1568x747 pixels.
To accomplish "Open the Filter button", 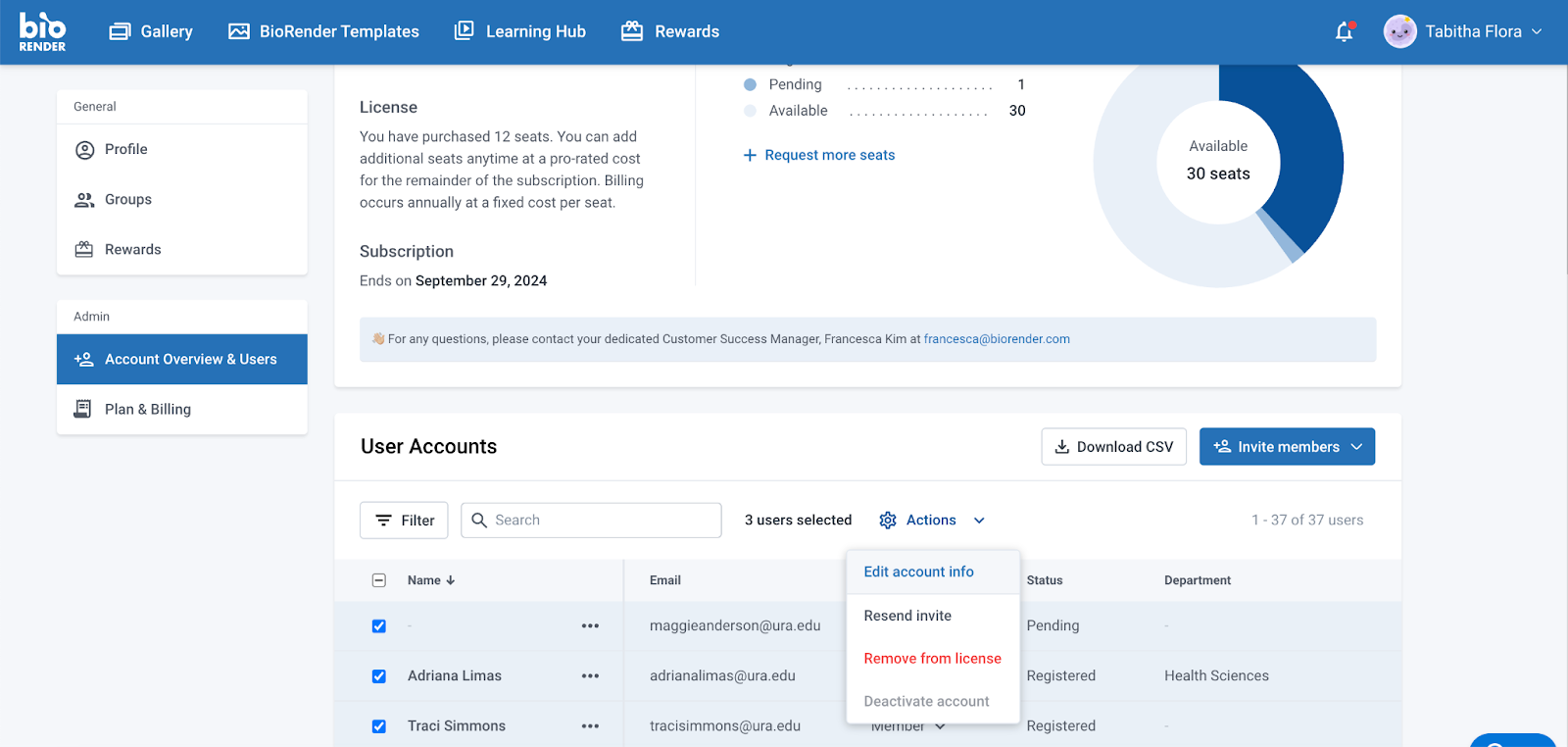I will (404, 521).
